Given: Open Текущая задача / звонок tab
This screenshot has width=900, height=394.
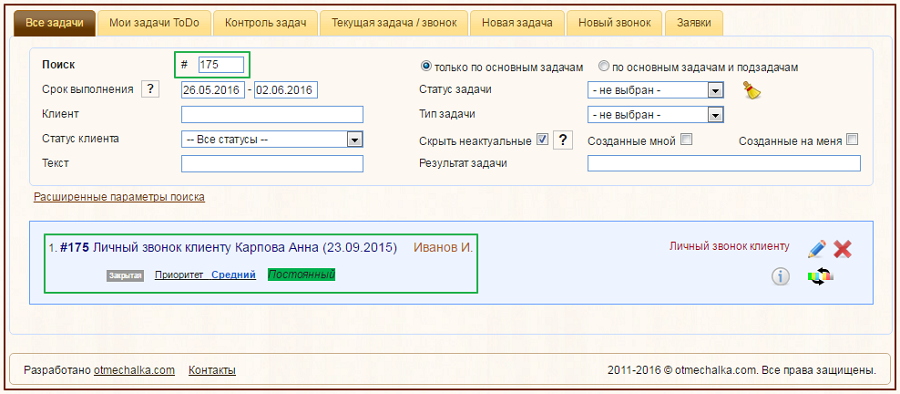Looking at the screenshot, I should click(x=394, y=23).
